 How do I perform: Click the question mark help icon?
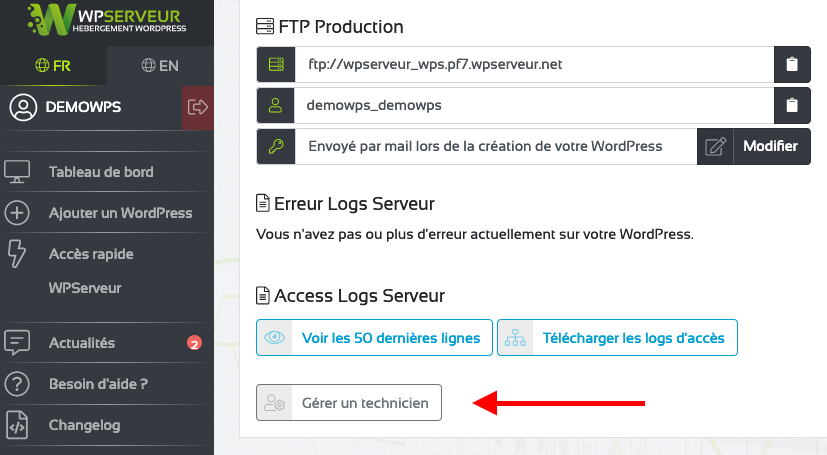[17, 384]
